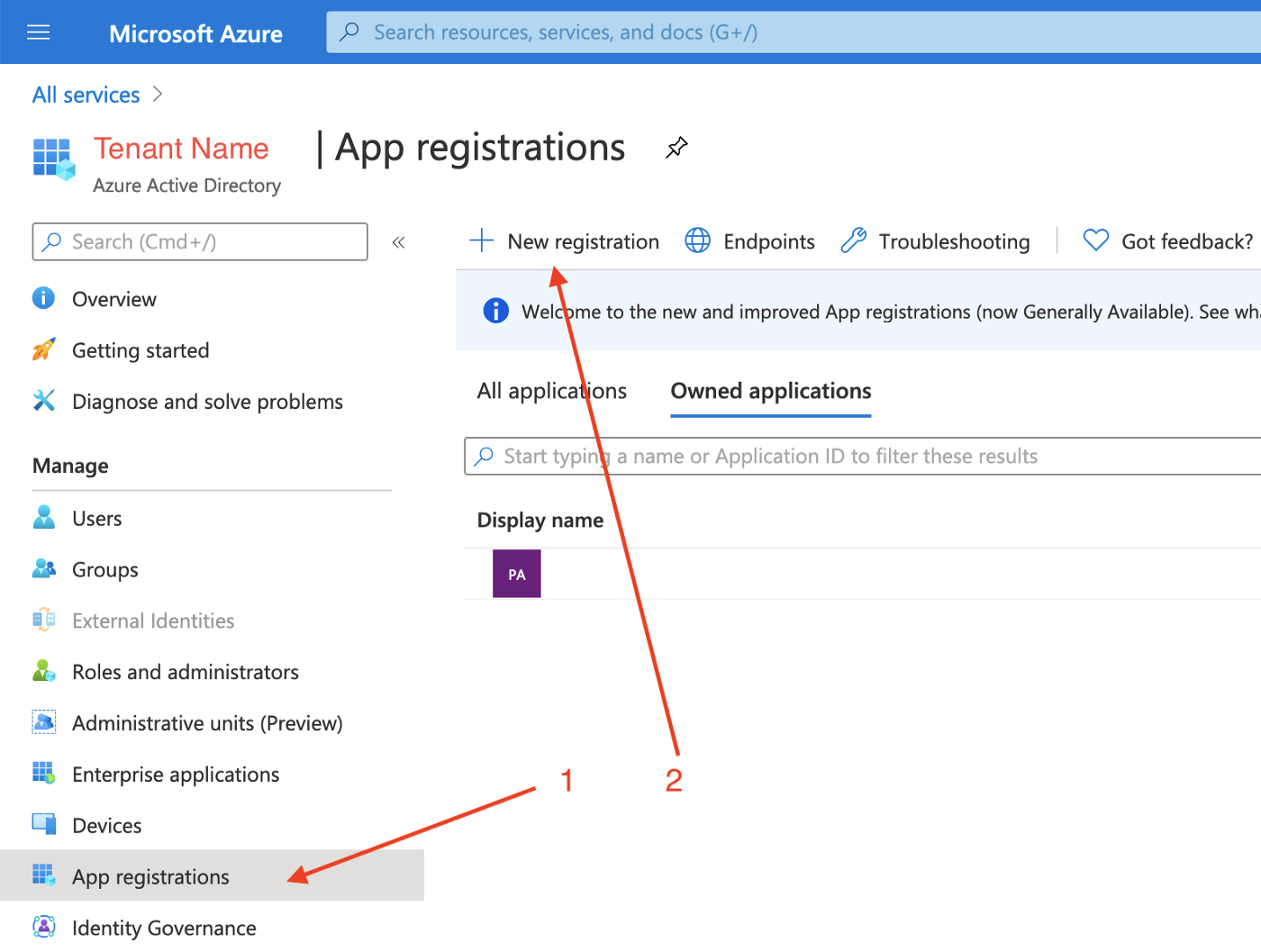
Task: Click New registration button text
Action: [584, 242]
